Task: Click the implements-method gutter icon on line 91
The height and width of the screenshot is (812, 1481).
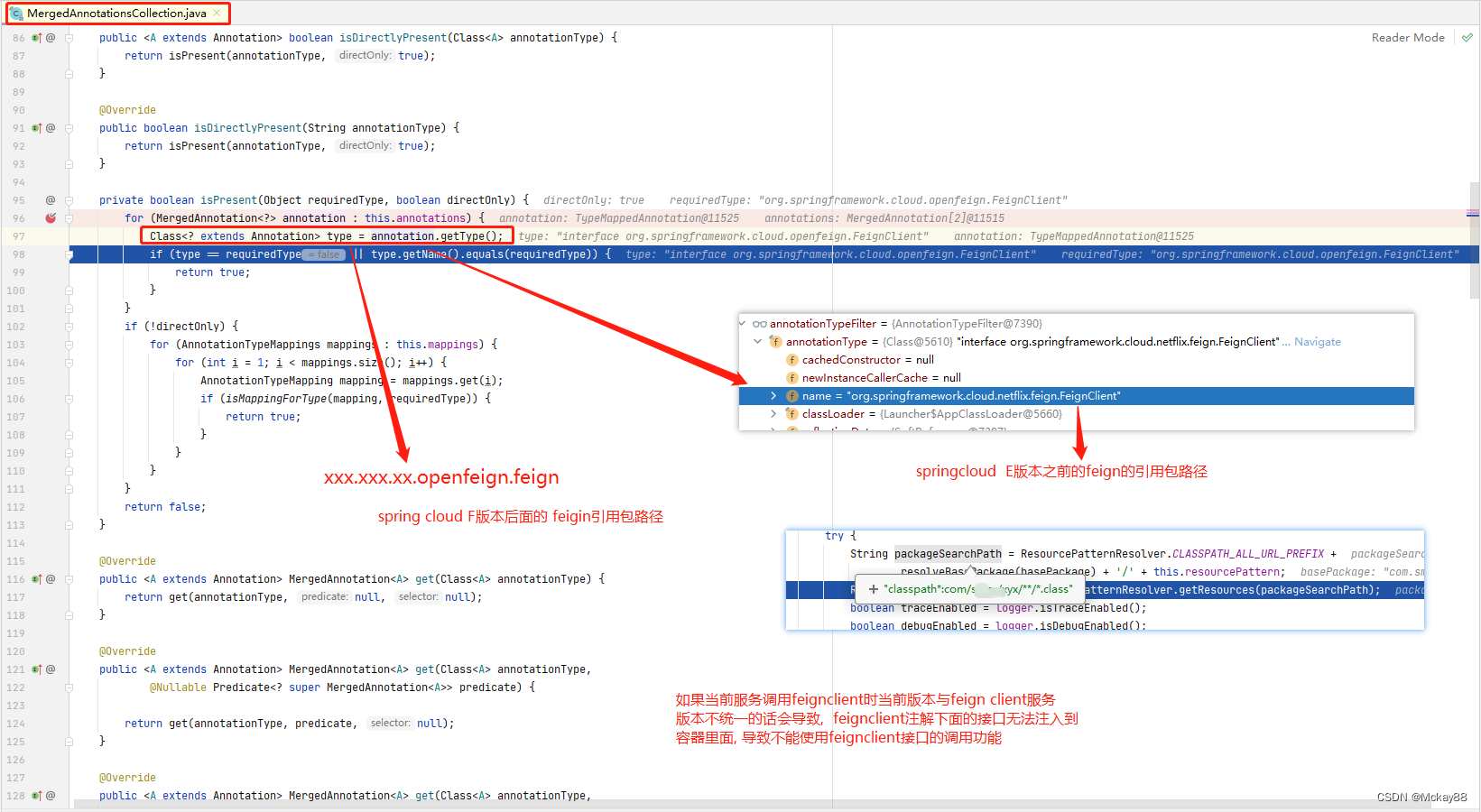Action: 37,128
